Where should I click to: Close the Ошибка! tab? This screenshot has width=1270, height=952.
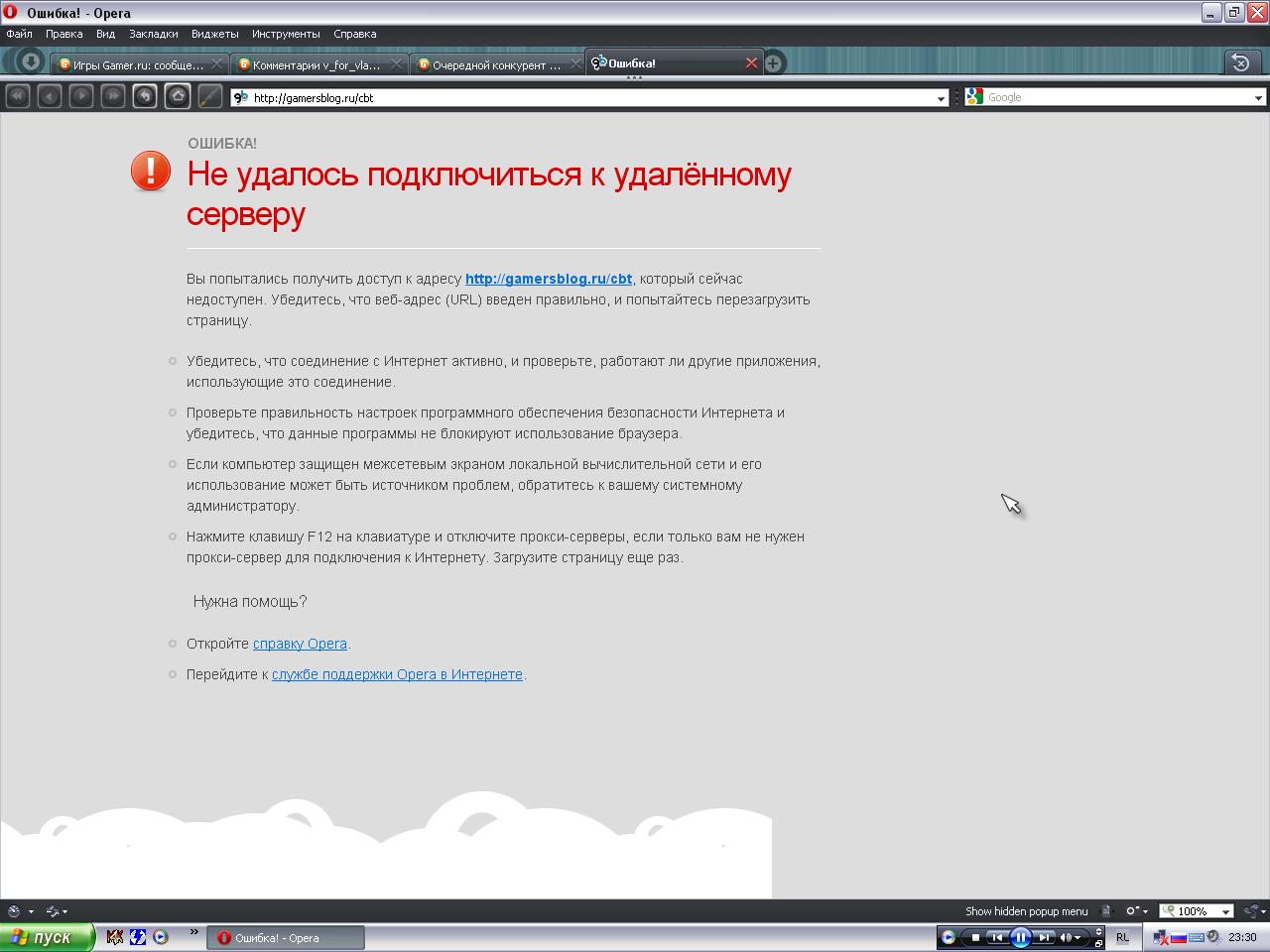pos(751,62)
